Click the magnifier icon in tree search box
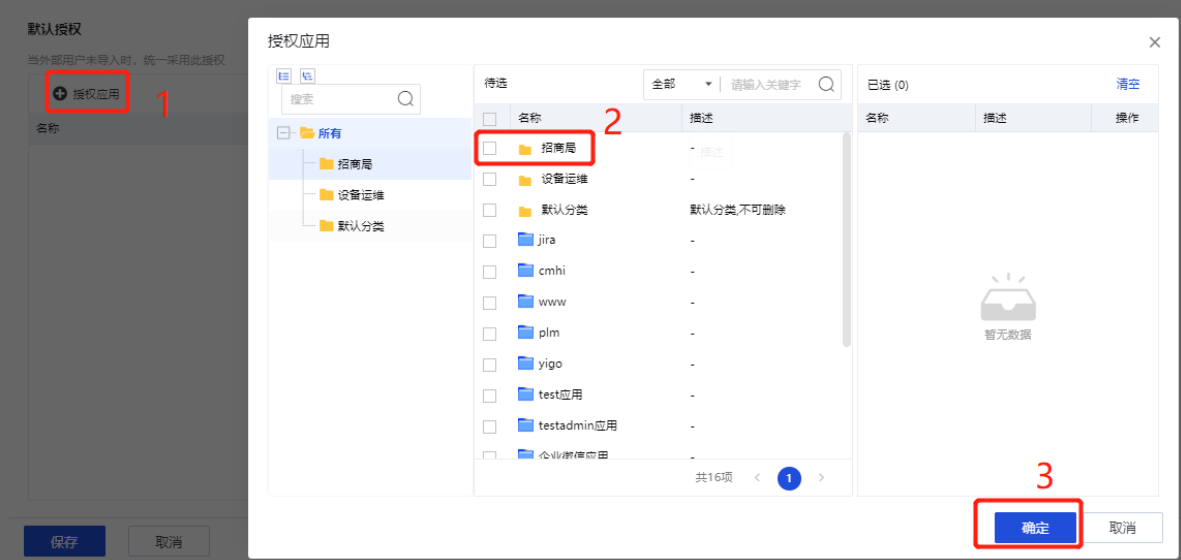 [x=406, y=99]
